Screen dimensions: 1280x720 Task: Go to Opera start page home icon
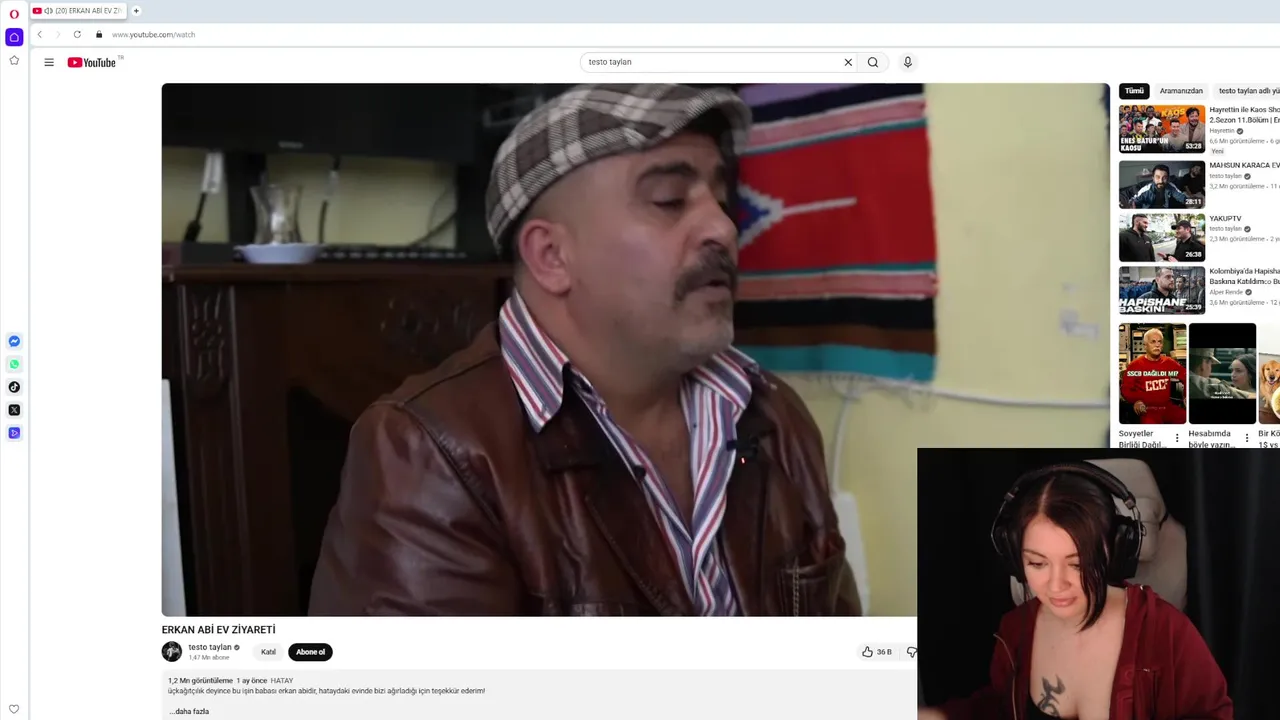(x=14, y=37)
